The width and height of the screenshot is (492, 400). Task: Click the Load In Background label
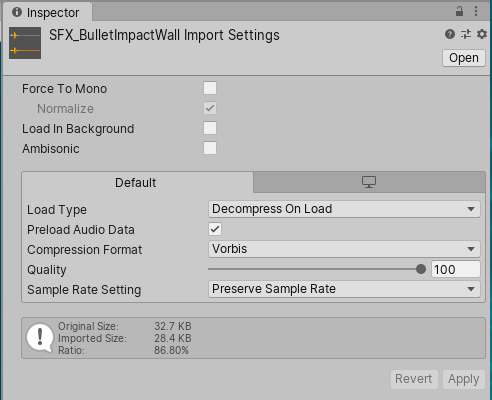click(78, 129)
